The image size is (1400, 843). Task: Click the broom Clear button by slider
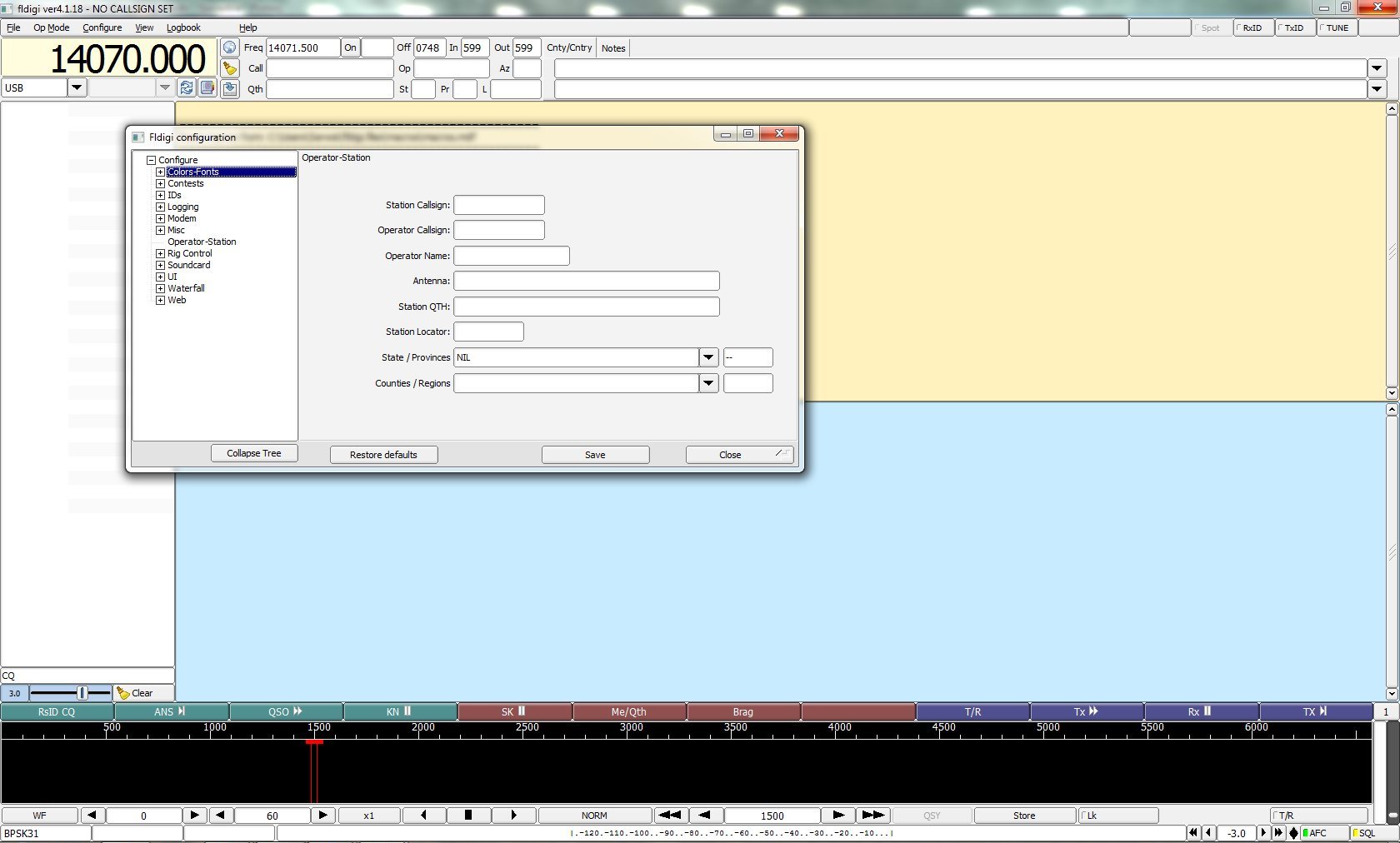(143, 693)
